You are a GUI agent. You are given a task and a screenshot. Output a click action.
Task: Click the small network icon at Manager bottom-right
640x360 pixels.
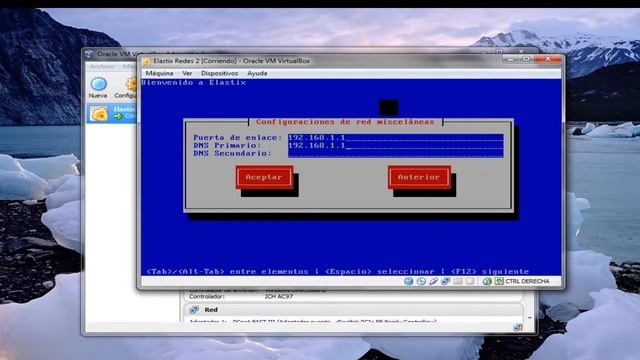[518, 327]
